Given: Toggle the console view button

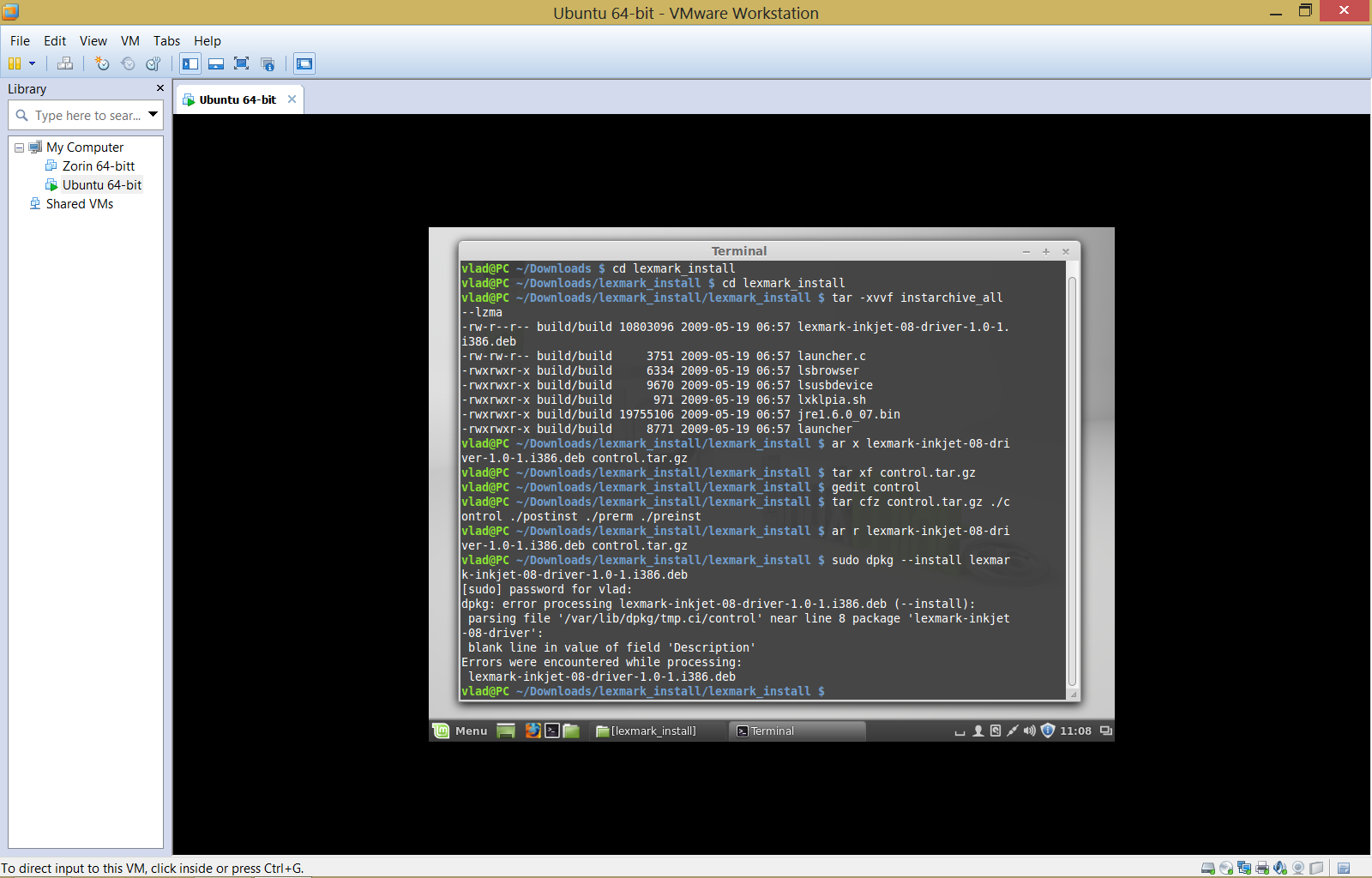Looking at the screenshot, I should click(304, 63).
